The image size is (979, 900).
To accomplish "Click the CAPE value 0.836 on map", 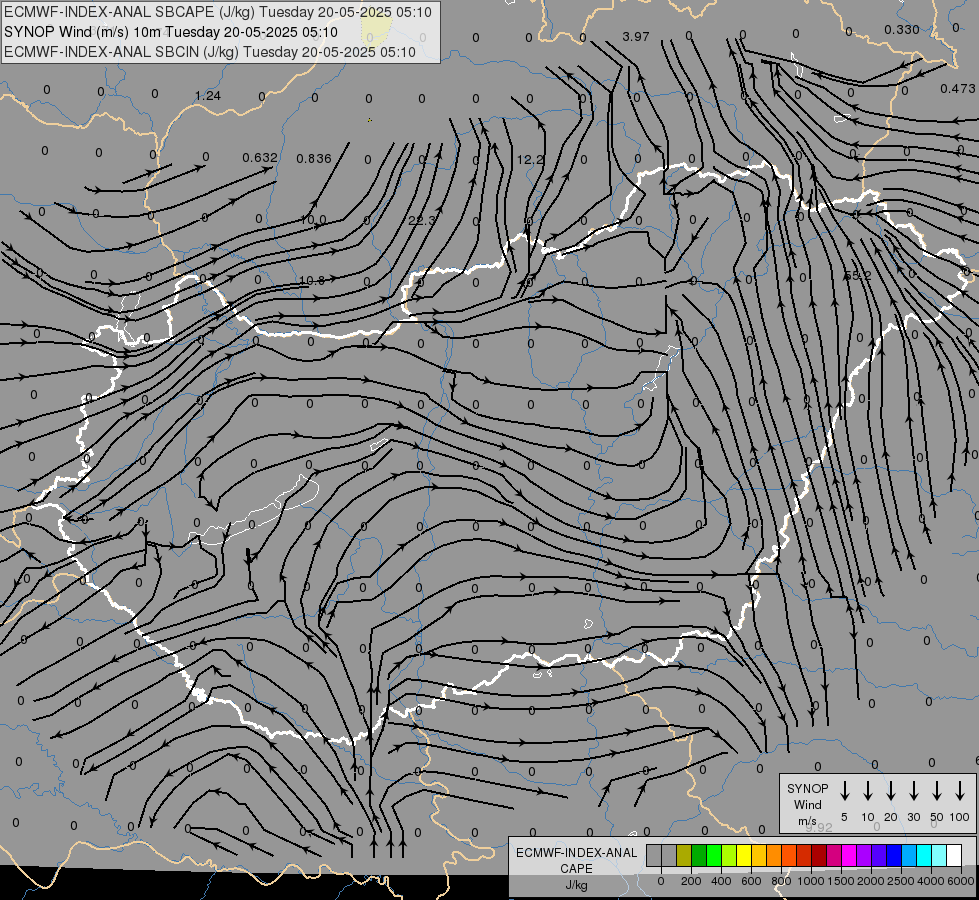I will [313, 159].
